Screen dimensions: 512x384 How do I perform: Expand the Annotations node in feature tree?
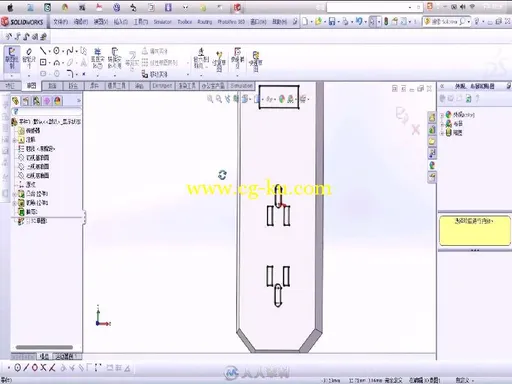coord(14,140)
